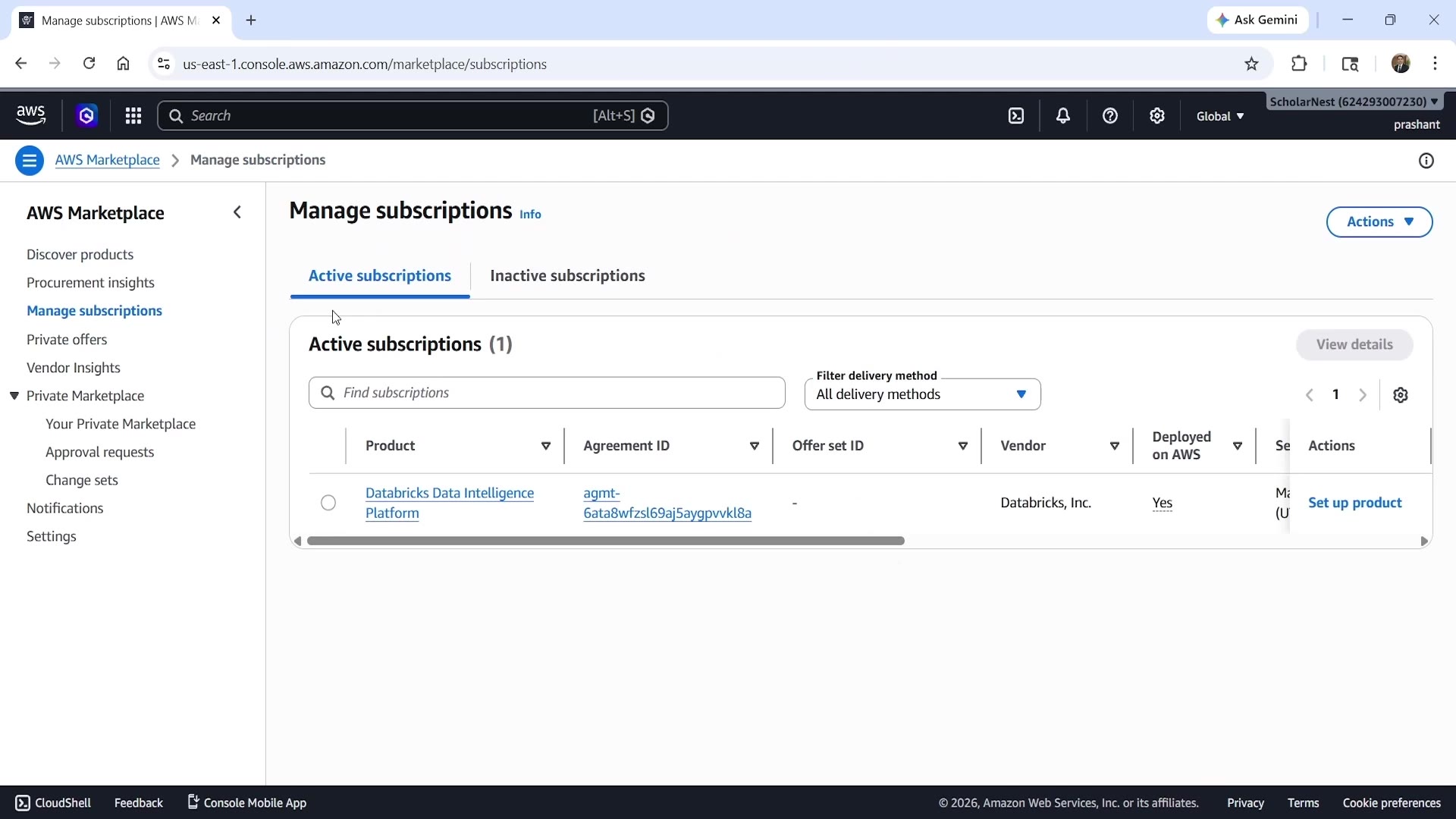Screen dimensions: 1456x819
Task: Open the Filter delivery method dropdown
Action: (x=923, y=394)
